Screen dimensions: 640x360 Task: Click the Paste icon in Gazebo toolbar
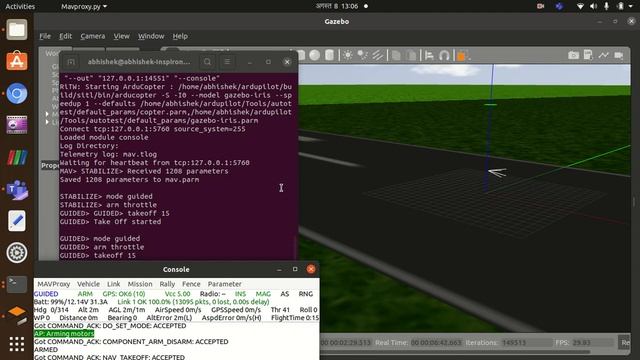pyautogui.click(x=411, y=55)
